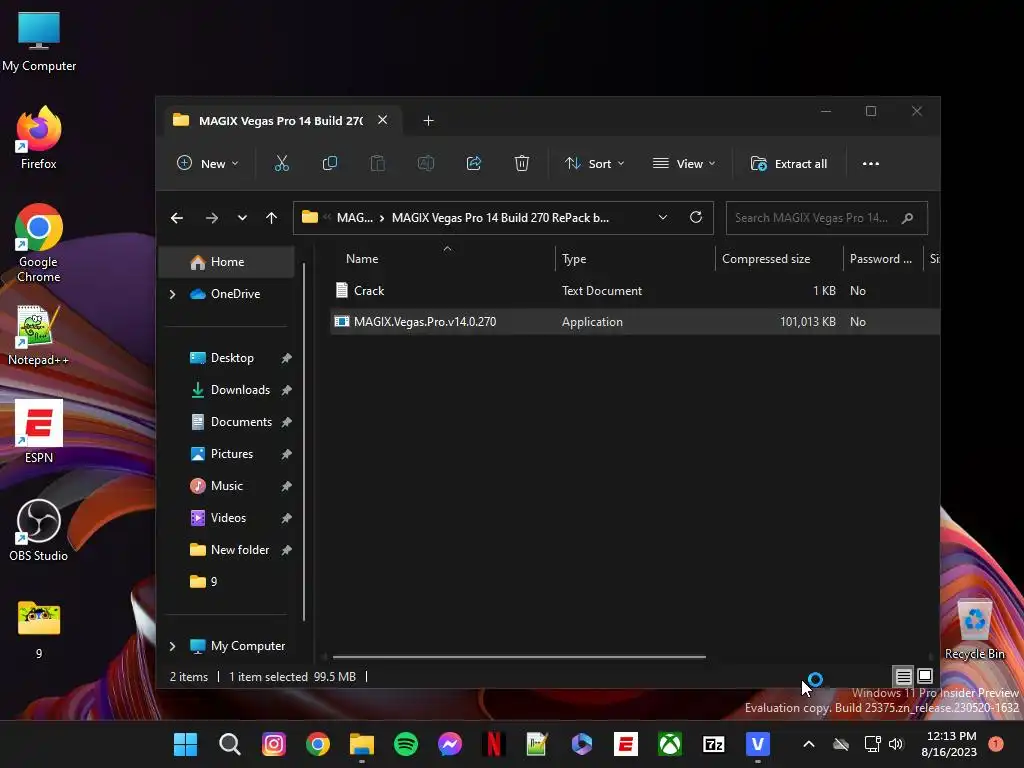The width and height of the screenshot is (1024, 768).
Task: Switch to details view layout icon
Action: [903, 677]
